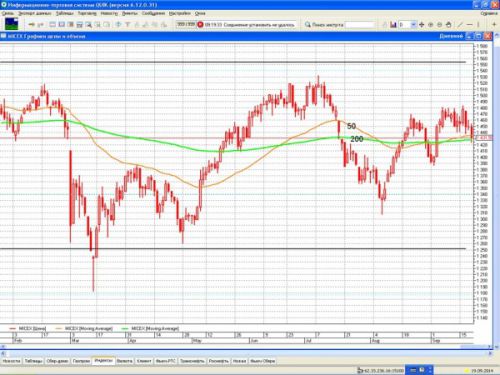Image resolution: width=500 pixels, height=375 pixels.
Task: Select the horizontal line drawing tool
Action: point(469,25)
